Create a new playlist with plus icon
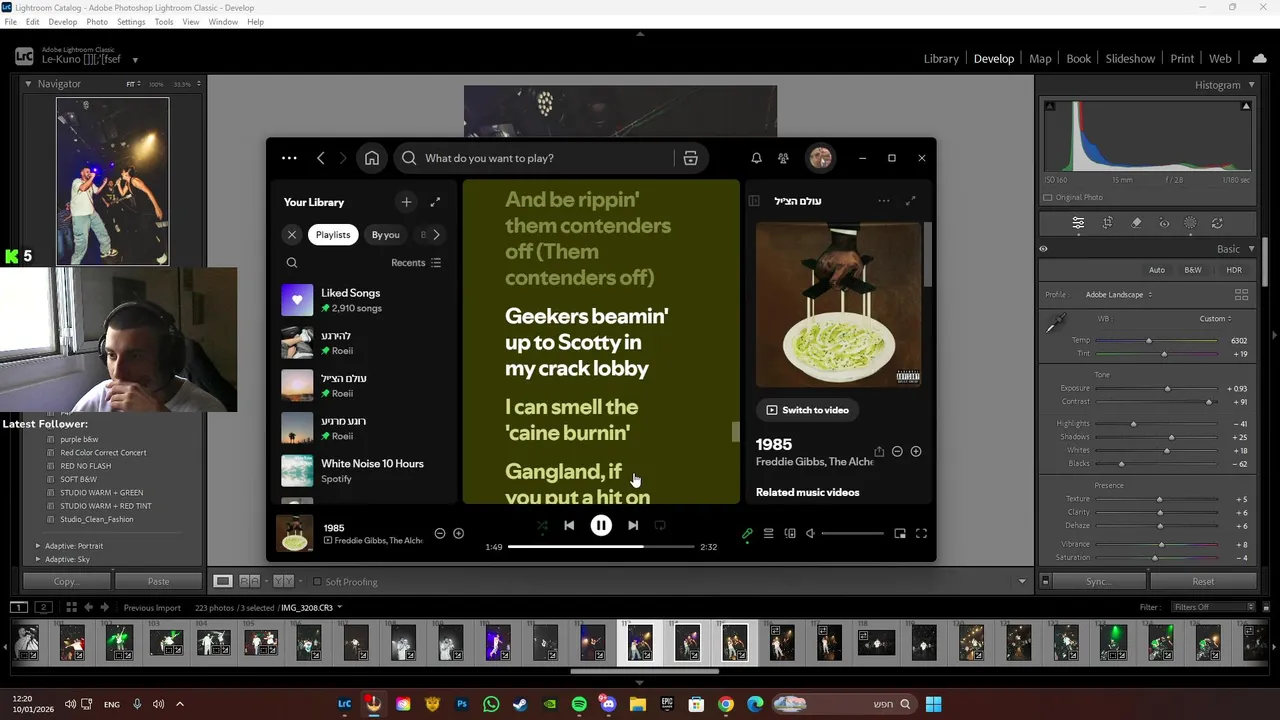This screenshot has height=720, width=1280. coord(406,202)
